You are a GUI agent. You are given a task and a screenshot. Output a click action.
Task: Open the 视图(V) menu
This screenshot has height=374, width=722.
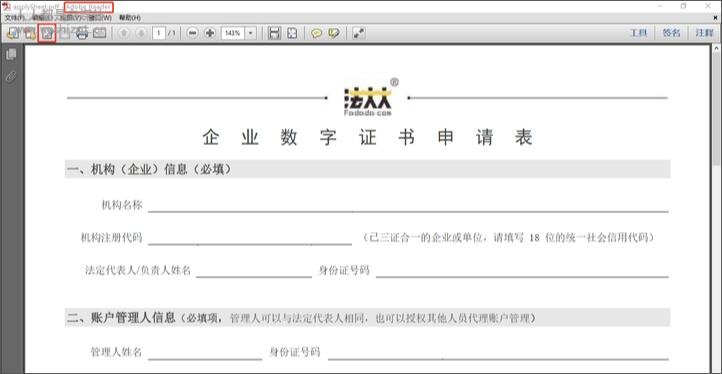[70, 18]
